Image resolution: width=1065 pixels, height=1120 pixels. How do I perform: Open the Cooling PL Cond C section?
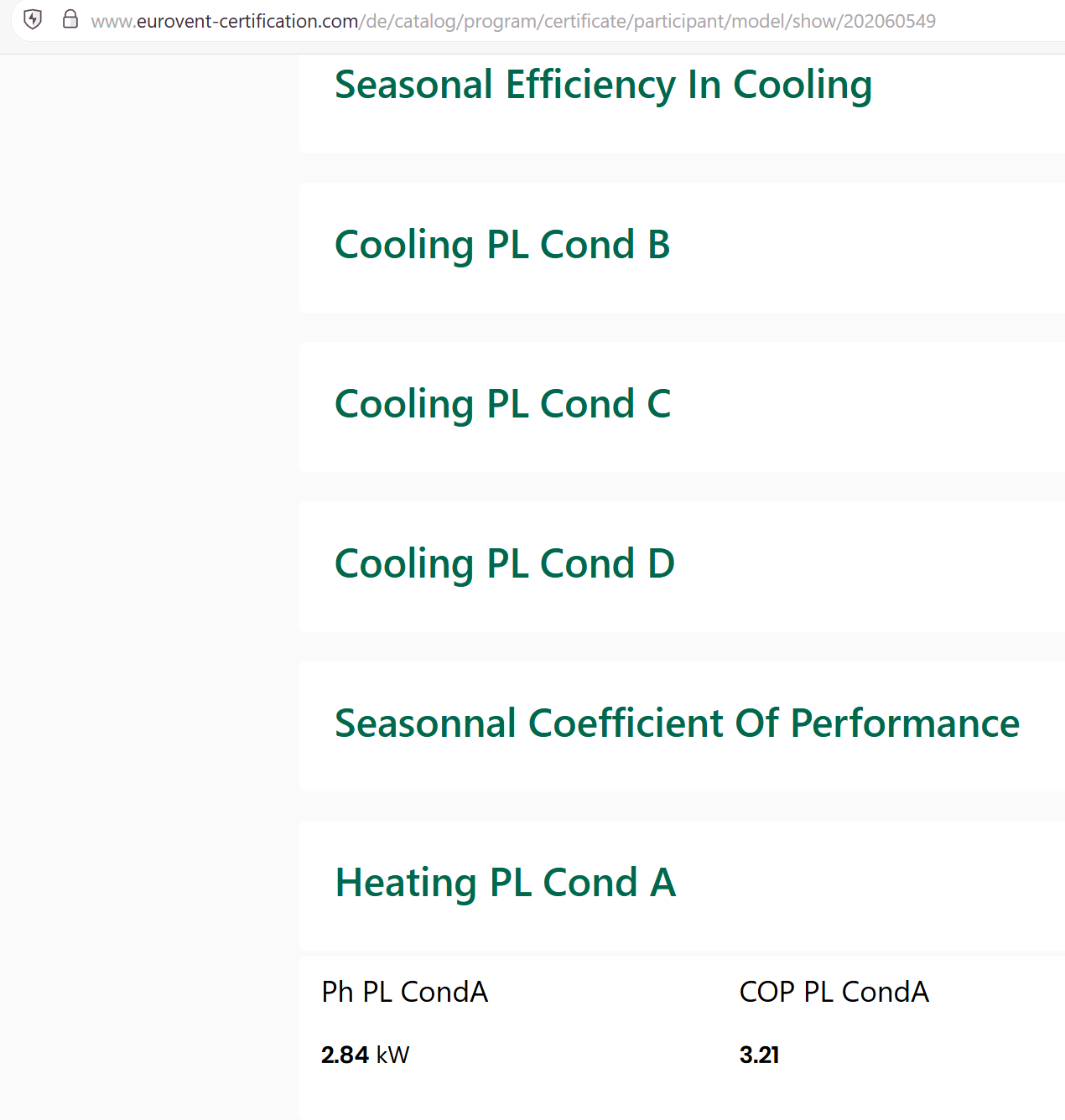point(502,404)
